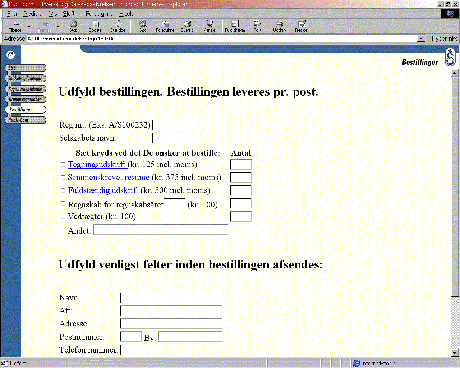Viewport: 460px width, 368px height.
Task: Open the Foretrukne menu in the menu bar
Action: pyautogui.click(x=99, y=14)
